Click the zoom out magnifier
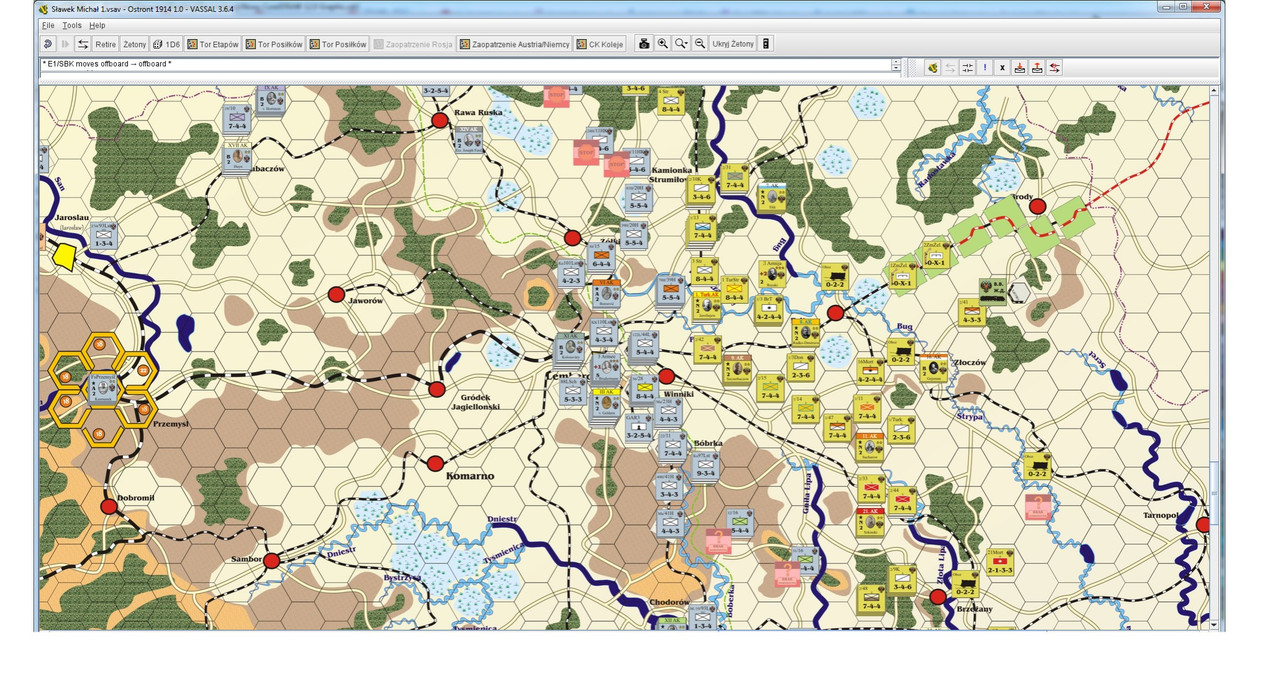Screen dimensions: 1280x700 [x=700, y=44]
